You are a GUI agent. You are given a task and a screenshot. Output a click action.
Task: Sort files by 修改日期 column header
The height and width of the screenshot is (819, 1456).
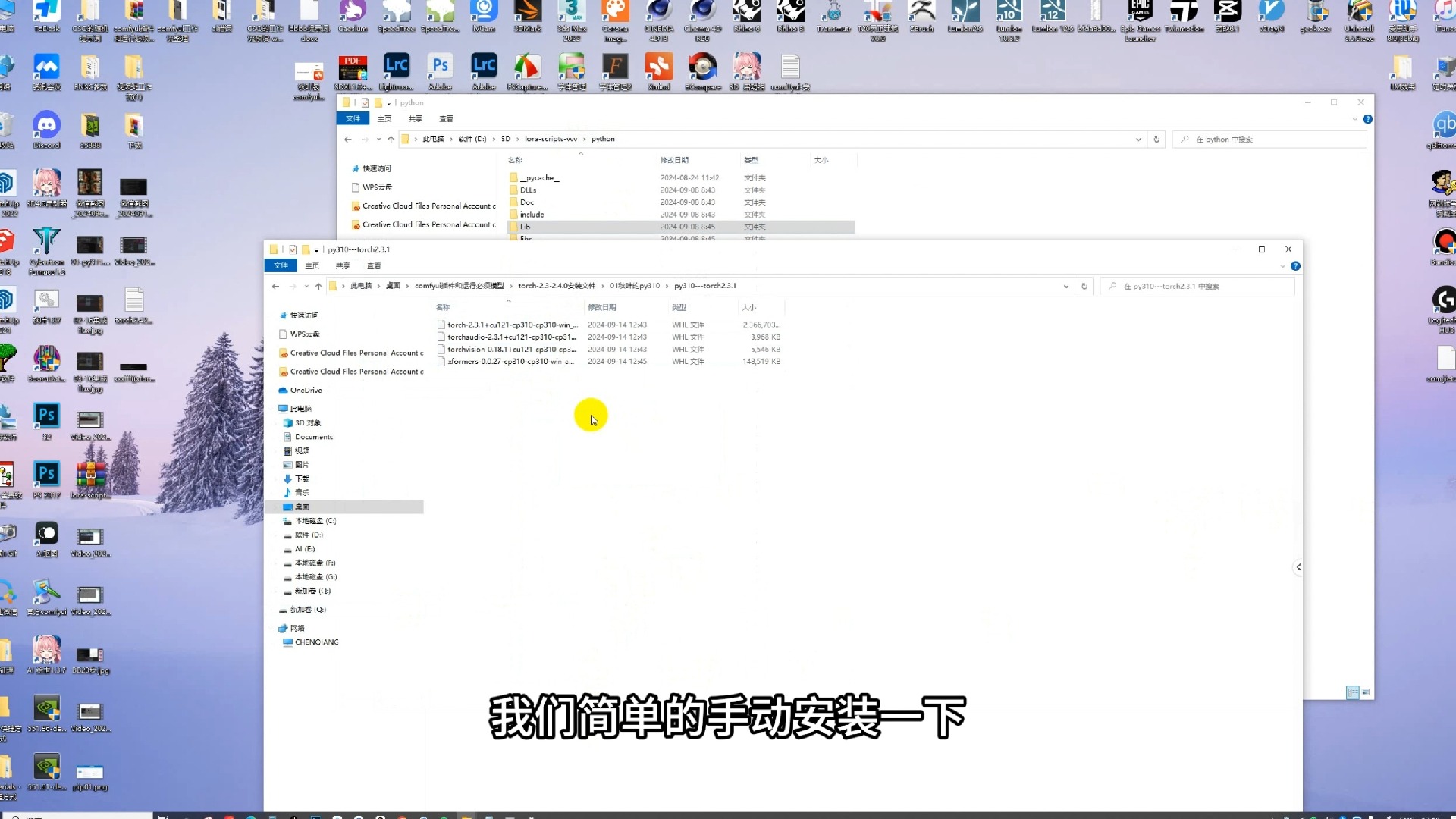tap(601, 307)
